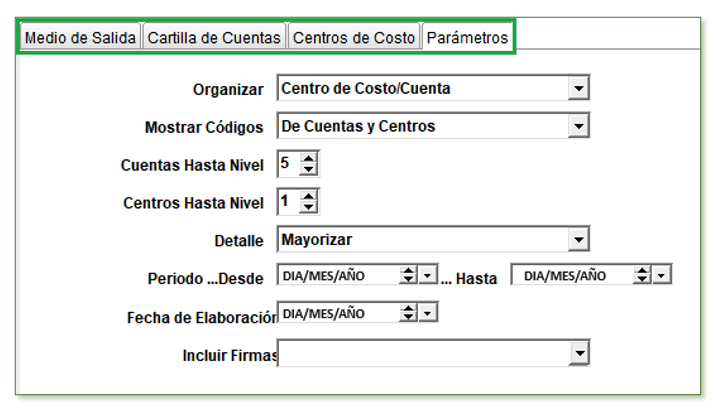
Task: Click the Centros Hasta Nivel value field
Action: tap(288, 202)
